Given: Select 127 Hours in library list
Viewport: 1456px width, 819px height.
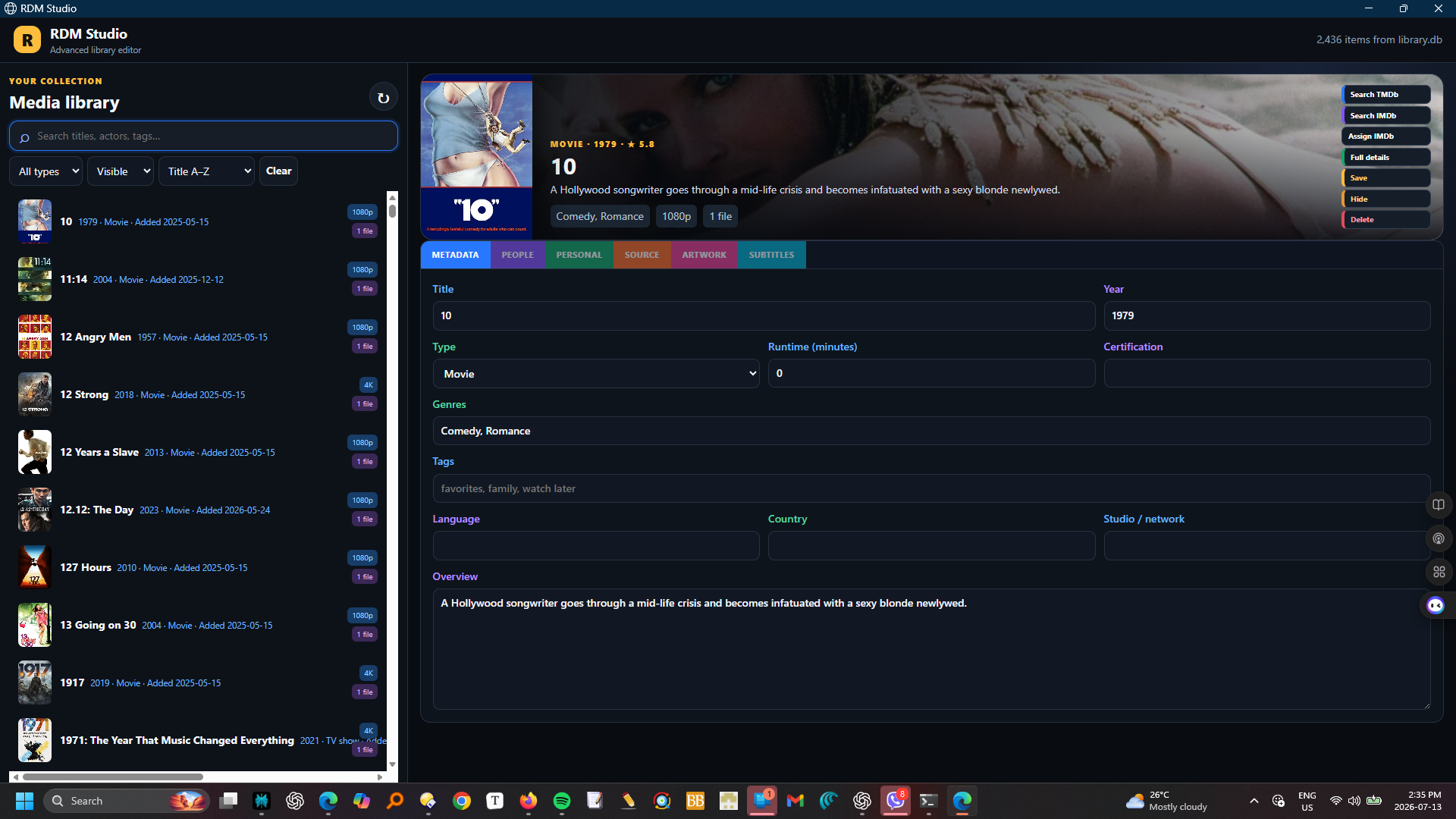Looking at the screenshot, I should tap(199, 567).
